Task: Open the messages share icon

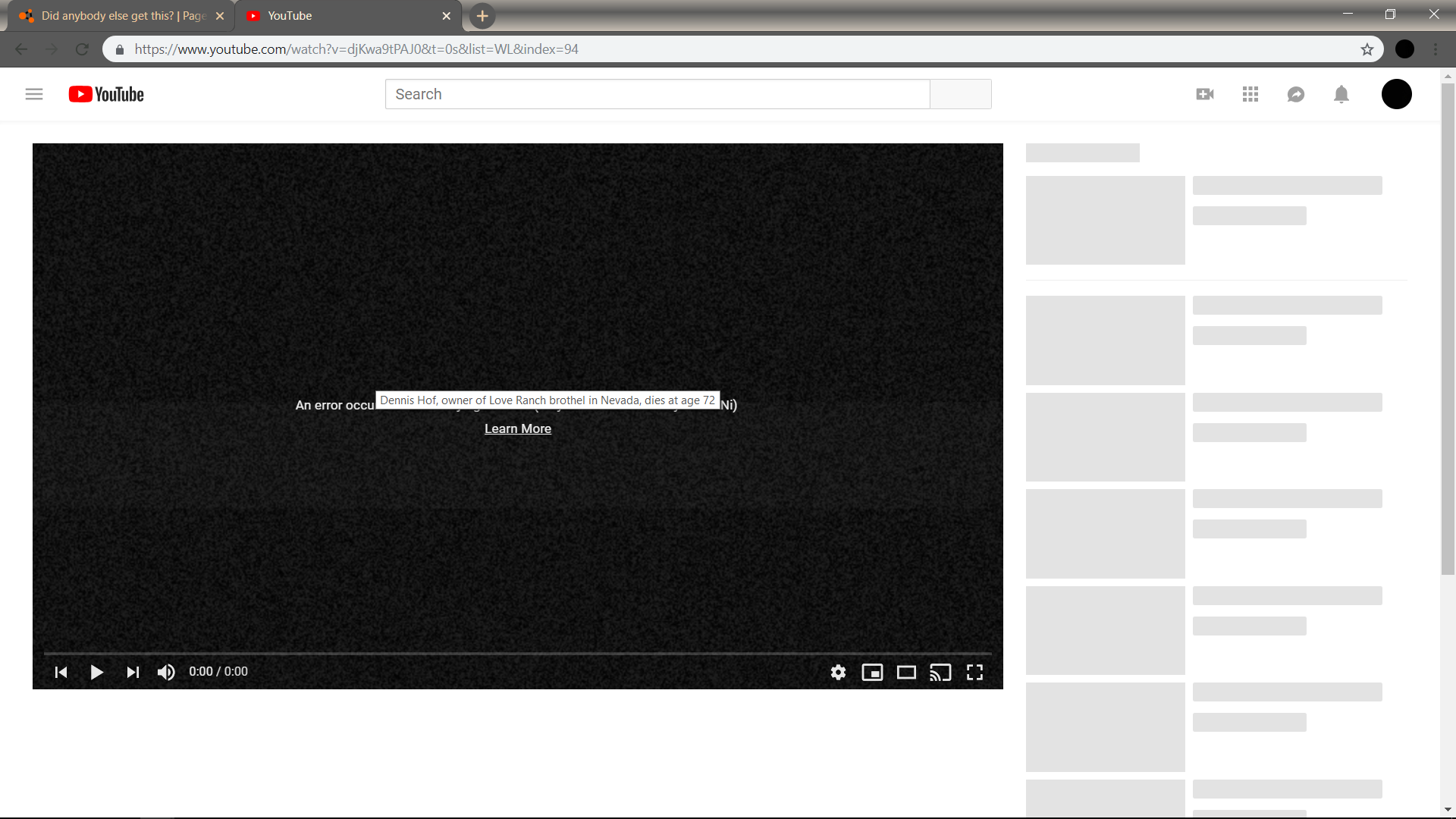Action: coord(1296,94)
